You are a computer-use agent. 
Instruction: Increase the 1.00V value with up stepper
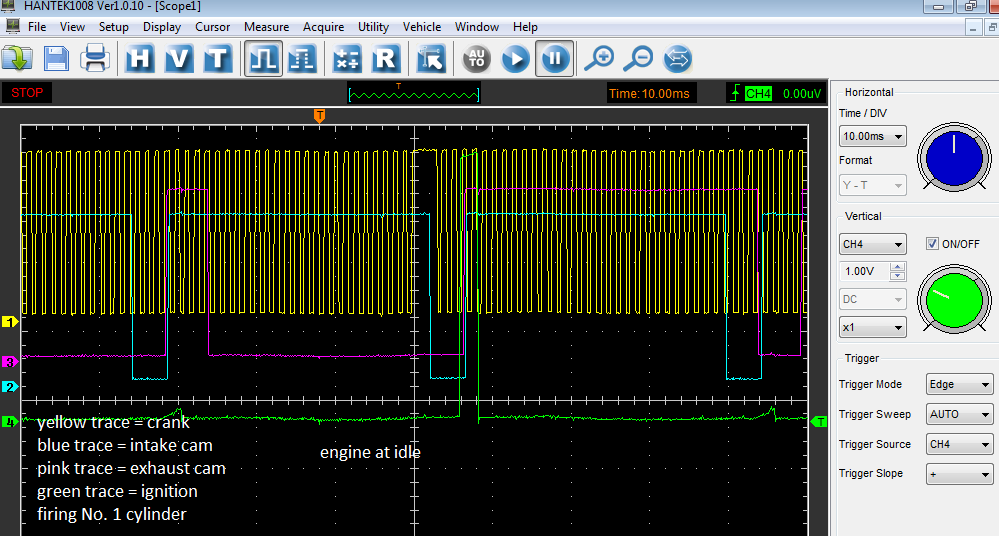897,267
